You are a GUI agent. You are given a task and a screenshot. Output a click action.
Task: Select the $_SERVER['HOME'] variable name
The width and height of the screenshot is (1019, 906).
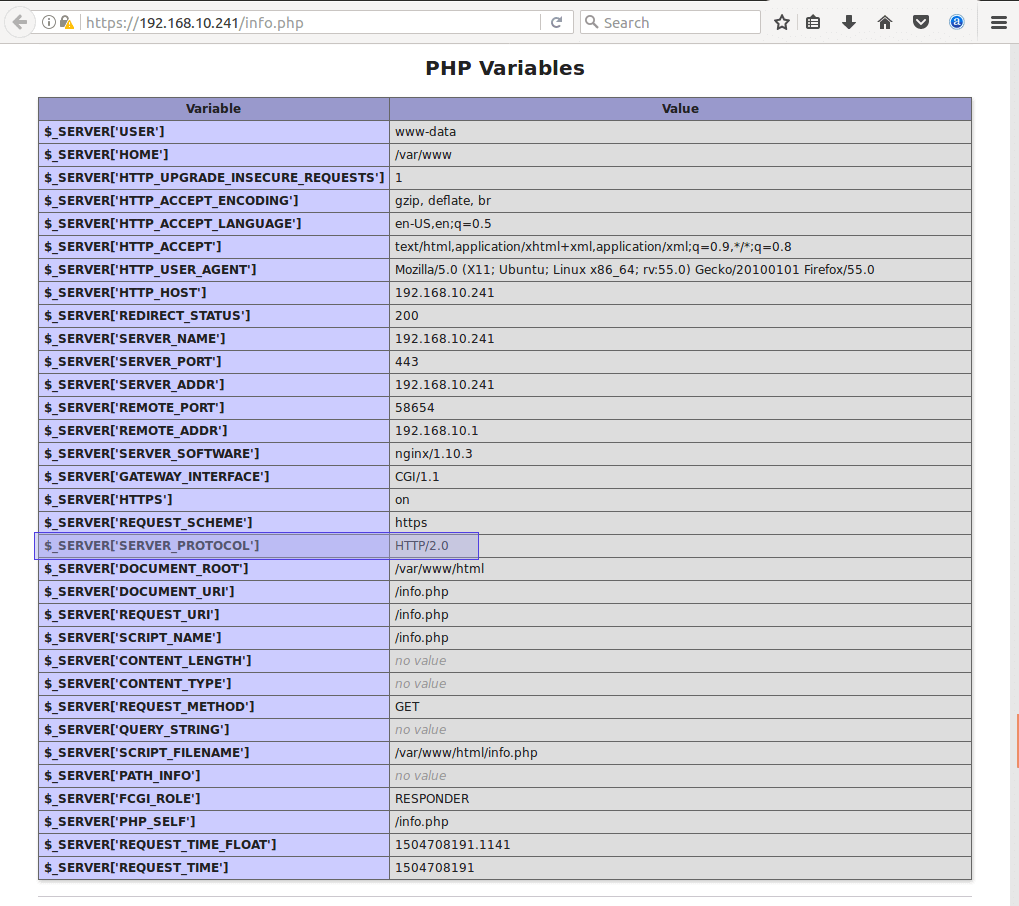[106, 155]
